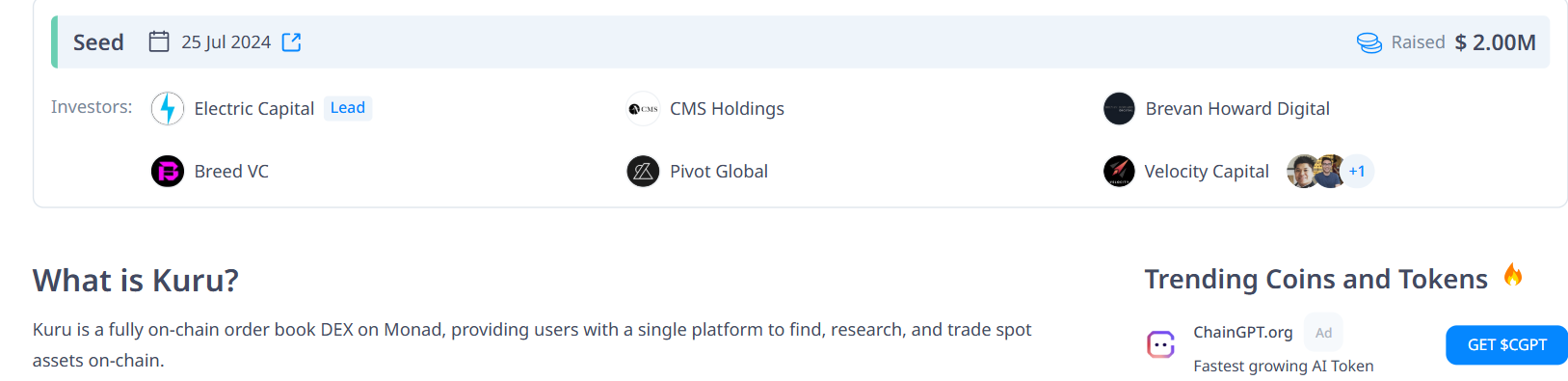The image size is (1568, 381).
Task: Click the coins icon next to Raised
Action: pyautogui.click(x=1369, y=42)
